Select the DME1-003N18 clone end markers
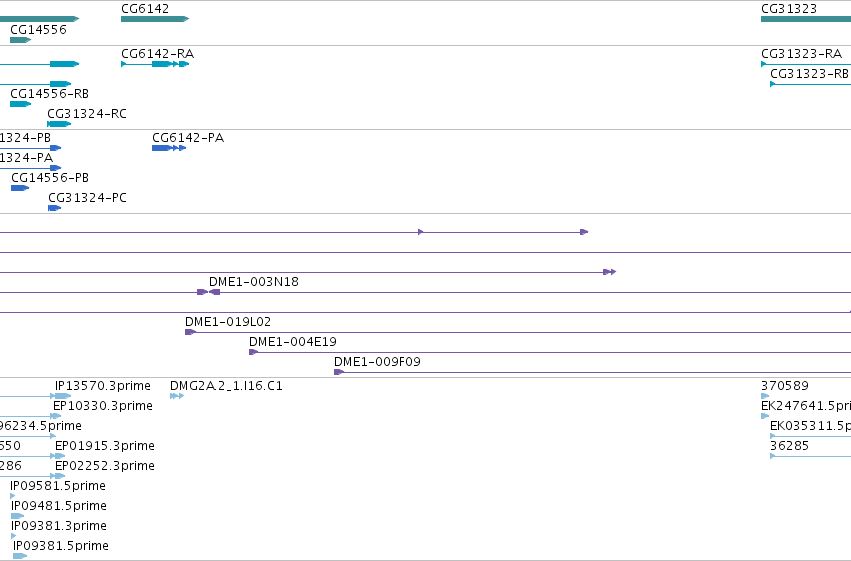The width and height of the screenshot is (851, 561). pos(208,292)
